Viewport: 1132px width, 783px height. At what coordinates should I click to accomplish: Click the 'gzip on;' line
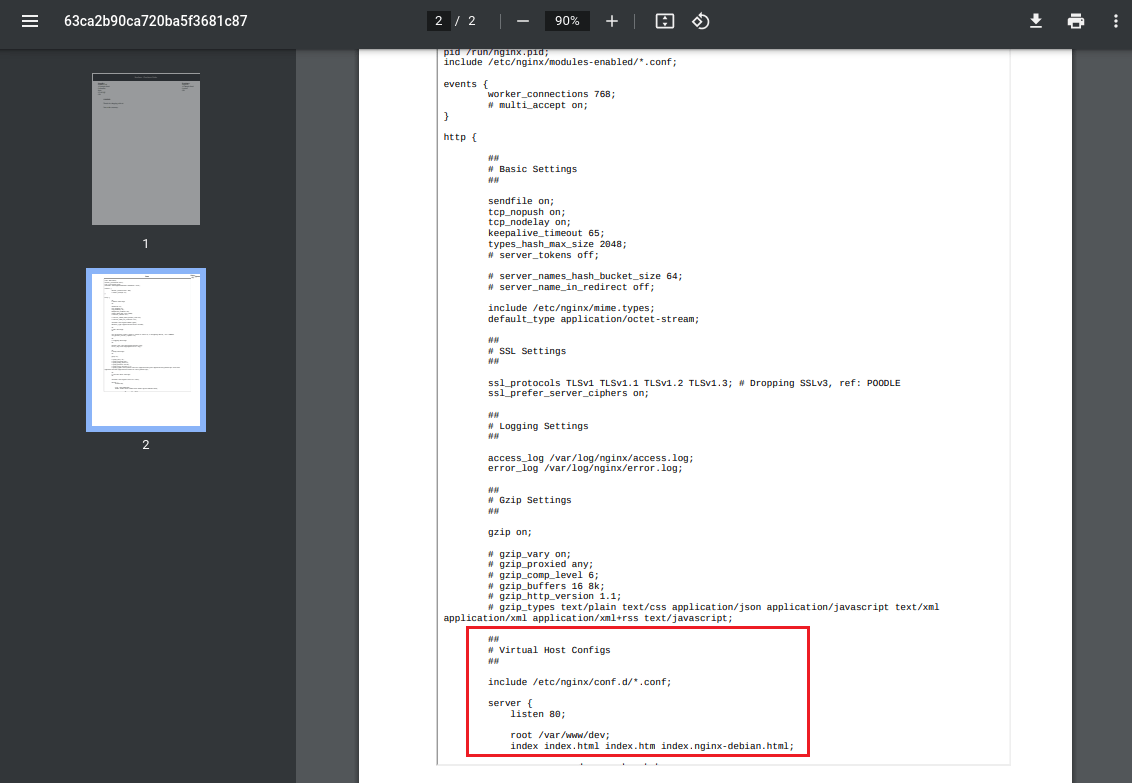pyautogui.click(x=510, y=533)
